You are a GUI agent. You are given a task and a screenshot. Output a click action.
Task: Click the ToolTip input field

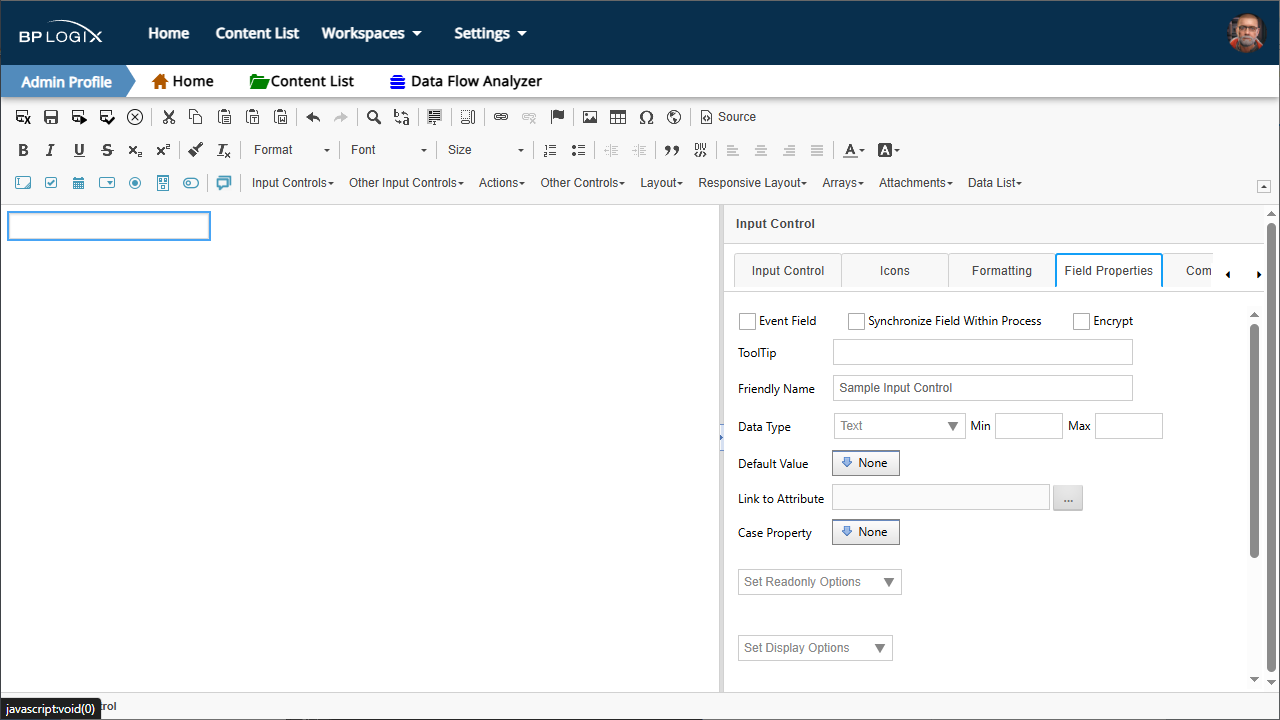[x=983, y=352]
